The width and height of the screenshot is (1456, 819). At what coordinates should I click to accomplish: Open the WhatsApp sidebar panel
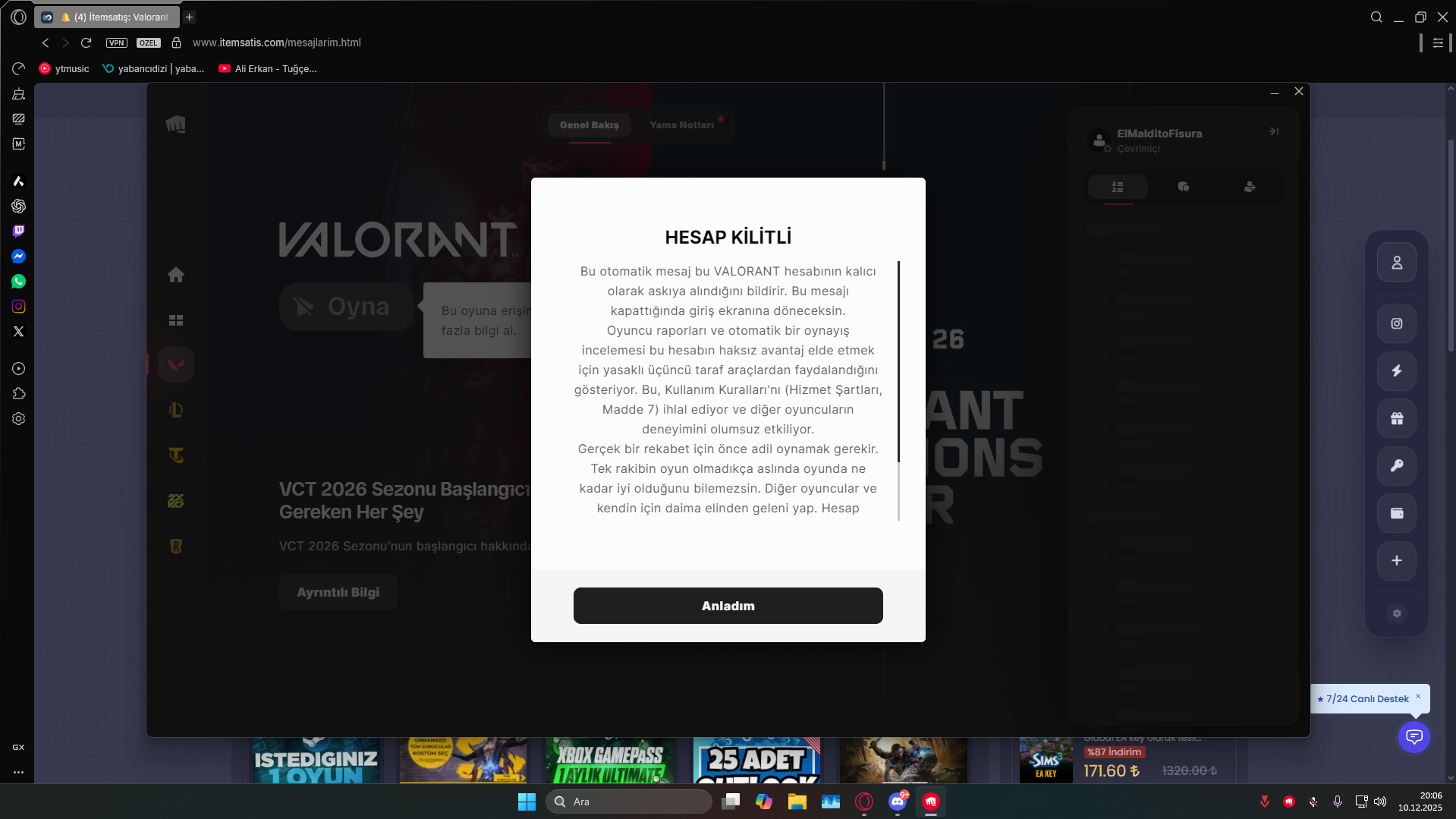18,282
